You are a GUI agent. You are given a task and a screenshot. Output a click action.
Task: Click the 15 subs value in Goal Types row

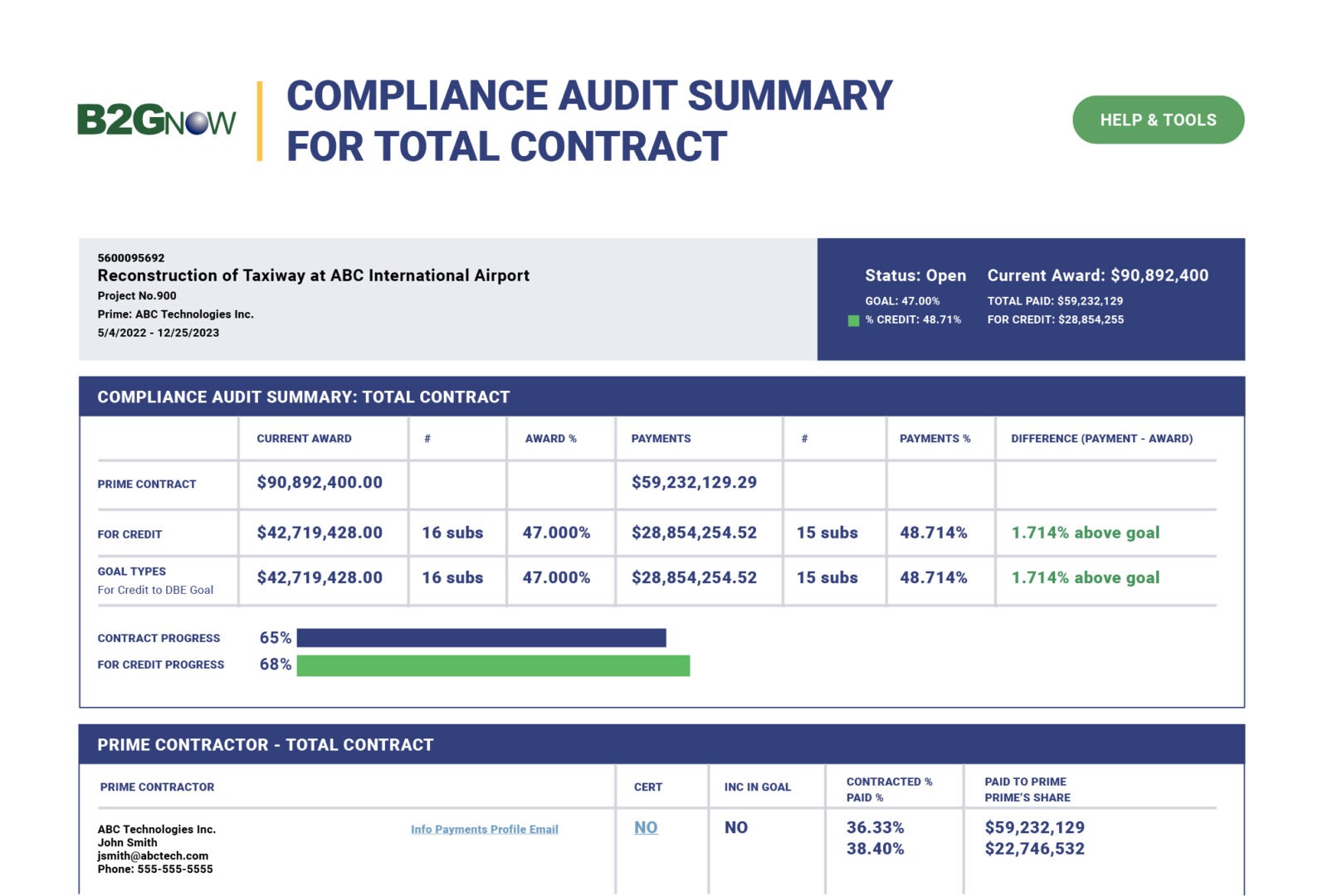(827, 577)
